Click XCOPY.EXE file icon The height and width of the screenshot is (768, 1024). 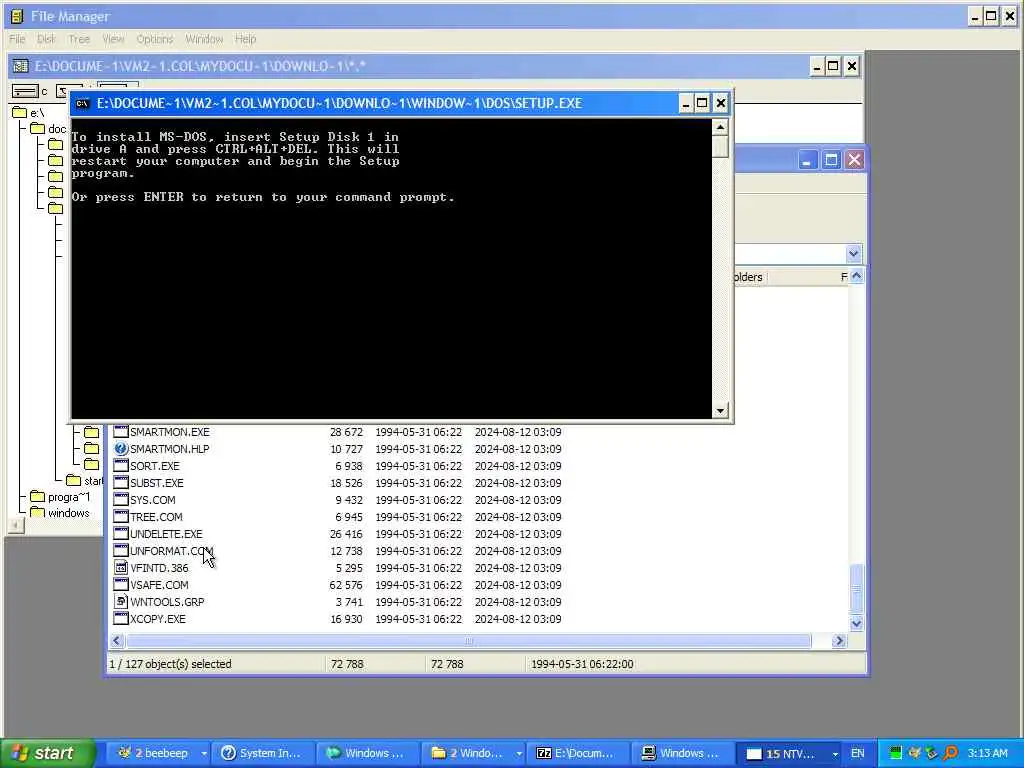(x=121, y=618)
